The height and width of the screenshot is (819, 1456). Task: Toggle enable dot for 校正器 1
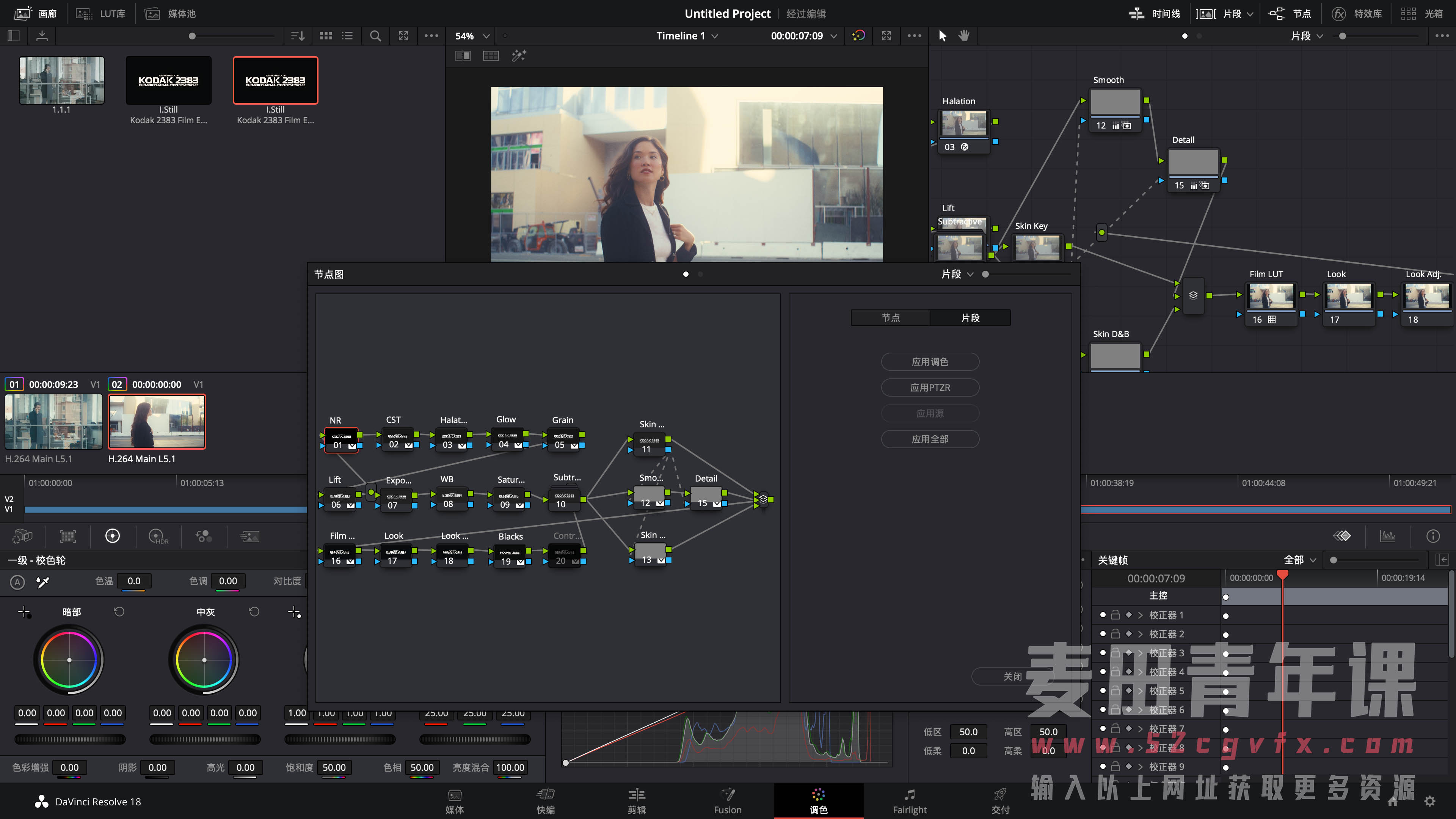click(1103, 614)
